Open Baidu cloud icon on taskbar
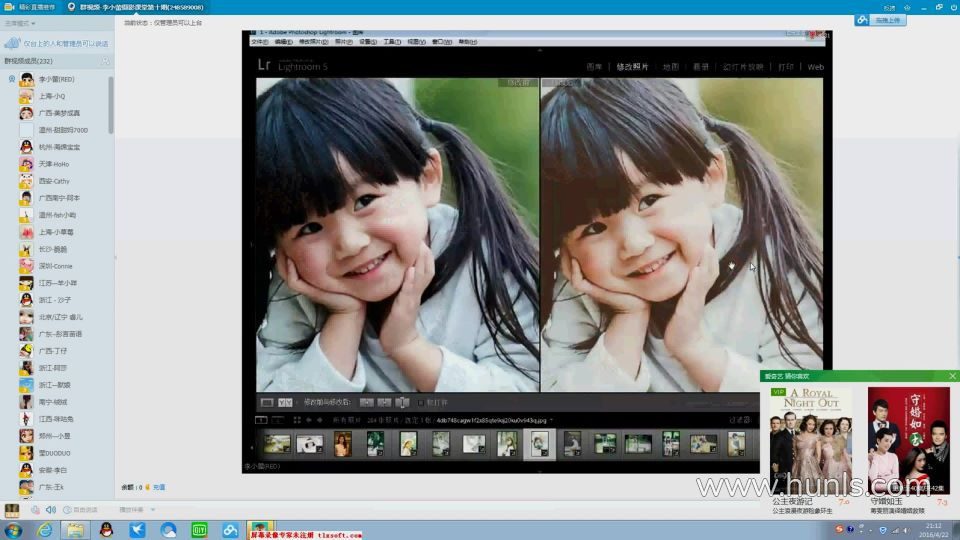The image size is (960, 540). (230, 530)
